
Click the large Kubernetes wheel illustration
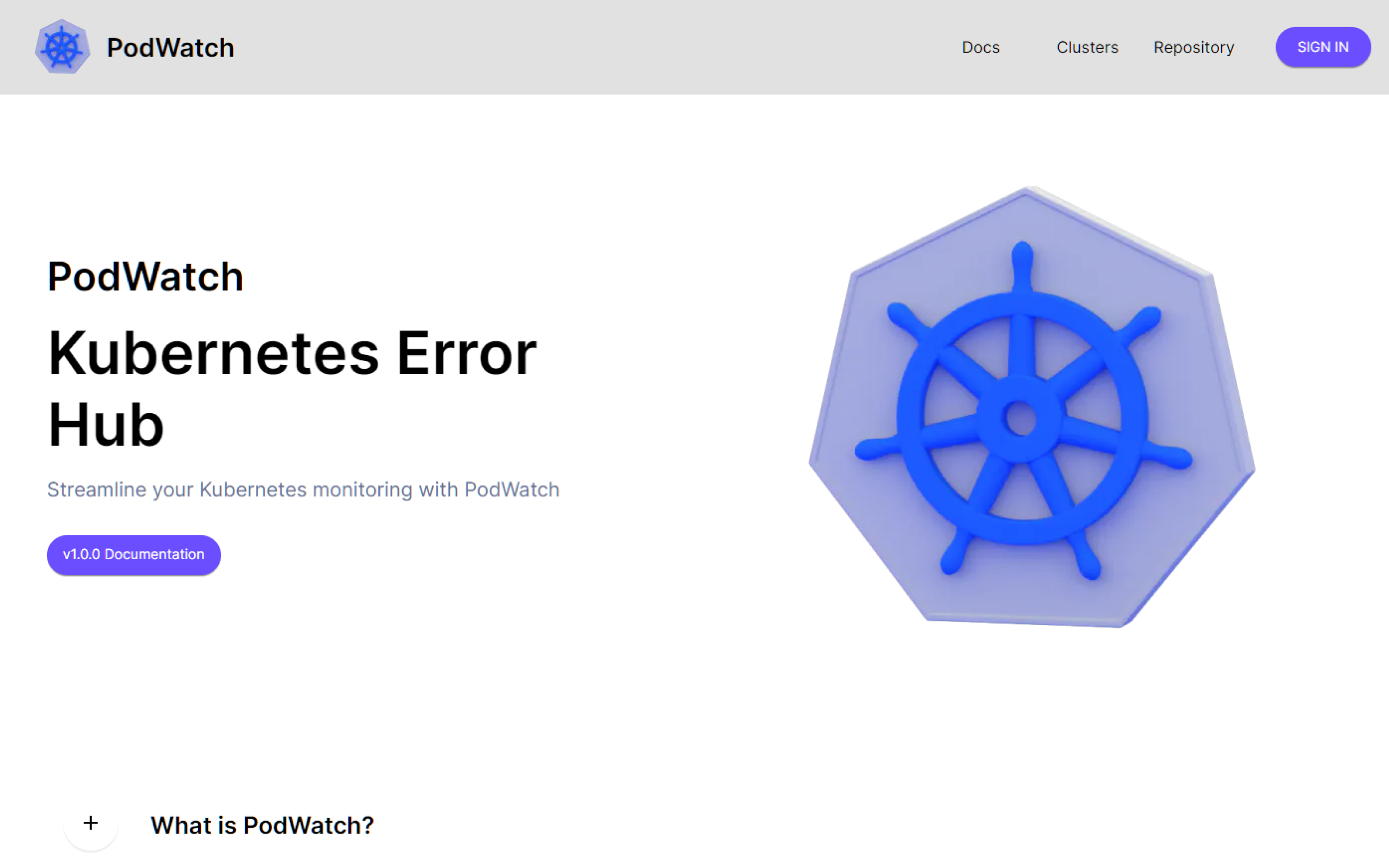coord(1031,407)
